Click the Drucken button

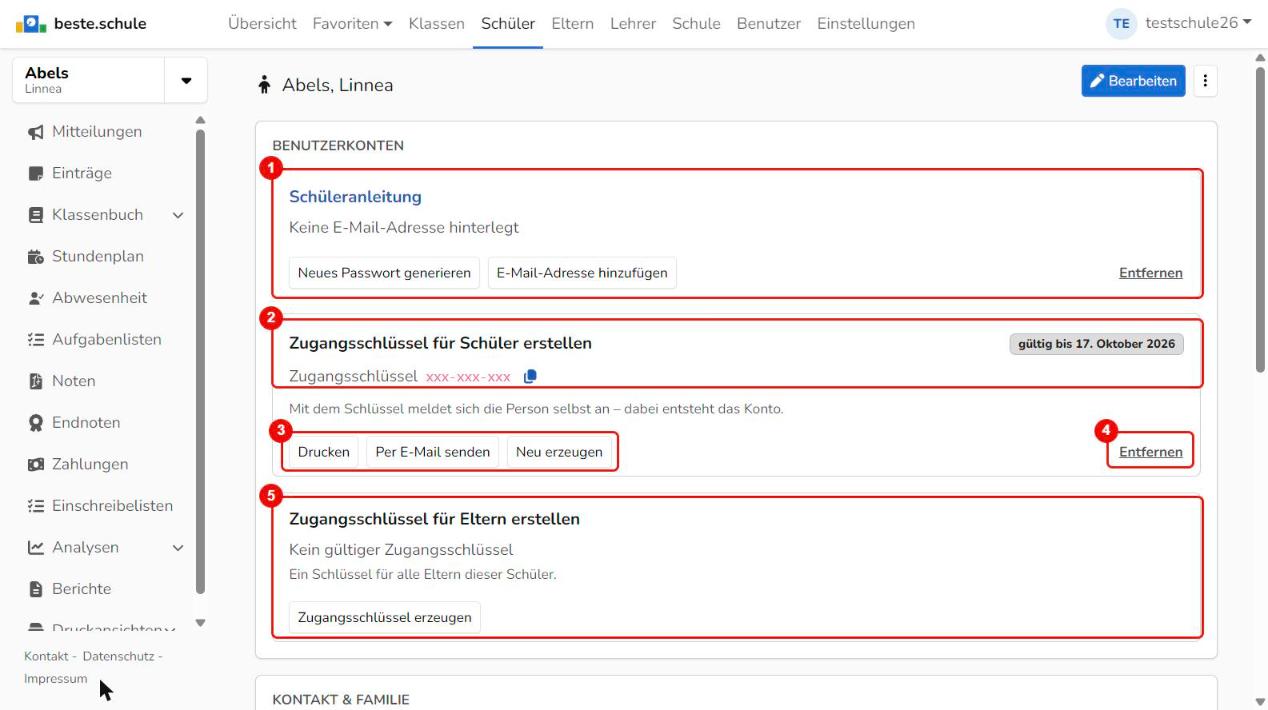click(324, 452)
